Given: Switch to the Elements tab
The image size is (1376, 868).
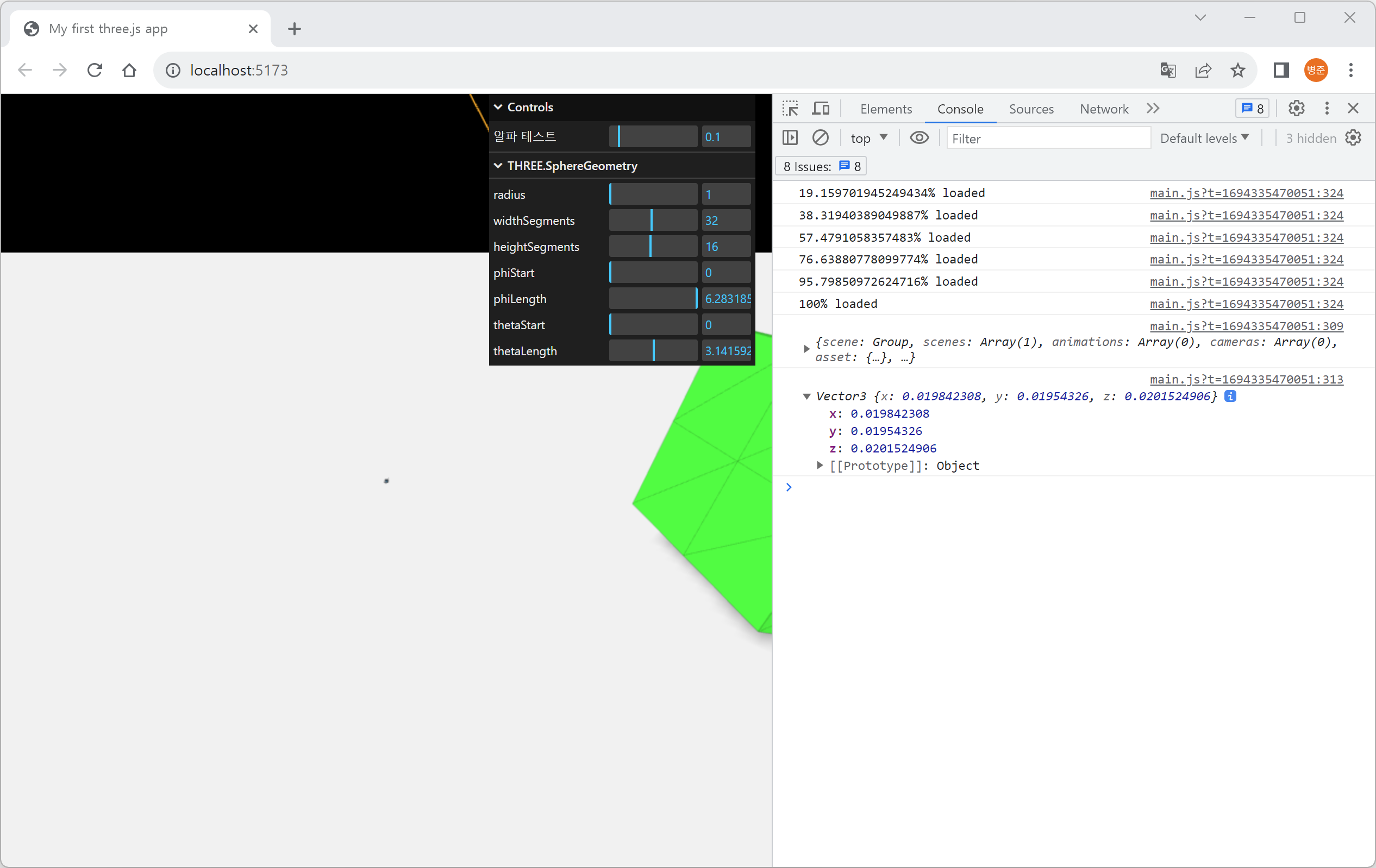Looking at the screenshot, I should [885, 109].
